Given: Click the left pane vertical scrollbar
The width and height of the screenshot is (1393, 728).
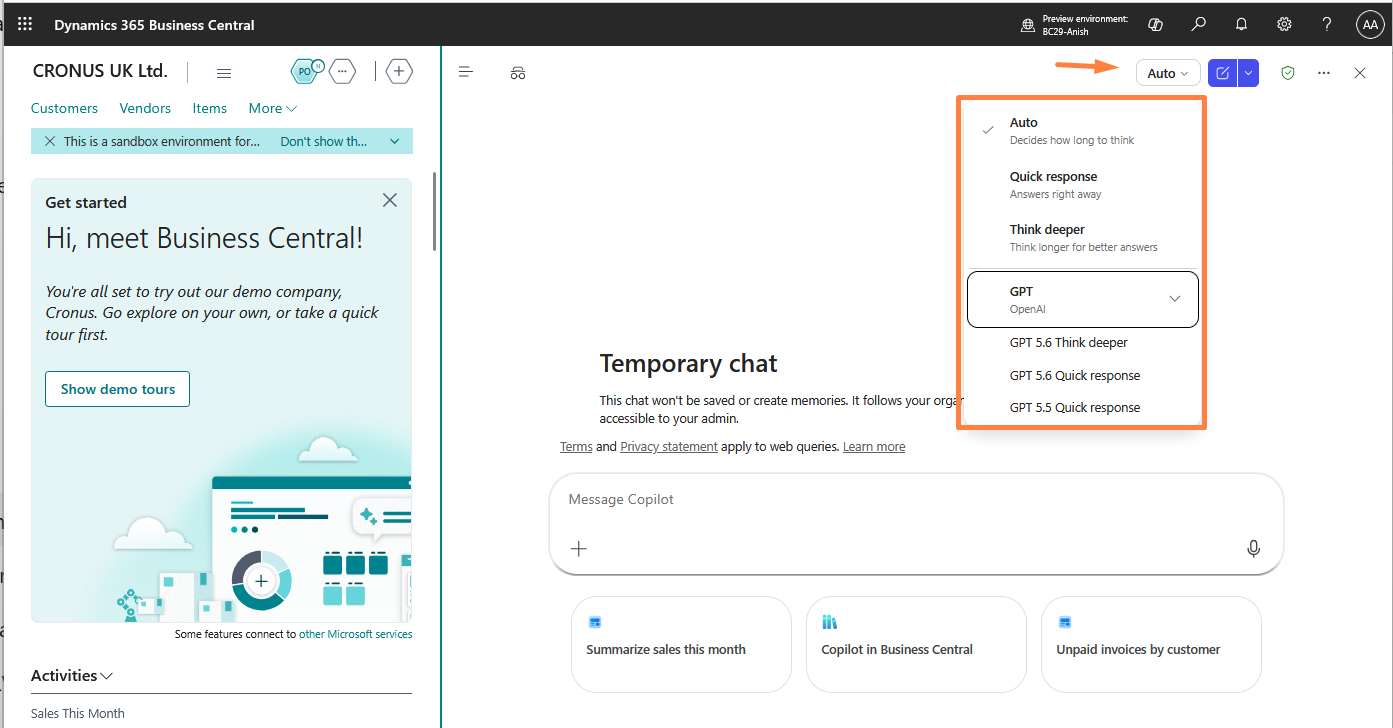Looking at the screenshot, I should pyautogui.click(x=434, y=212).
